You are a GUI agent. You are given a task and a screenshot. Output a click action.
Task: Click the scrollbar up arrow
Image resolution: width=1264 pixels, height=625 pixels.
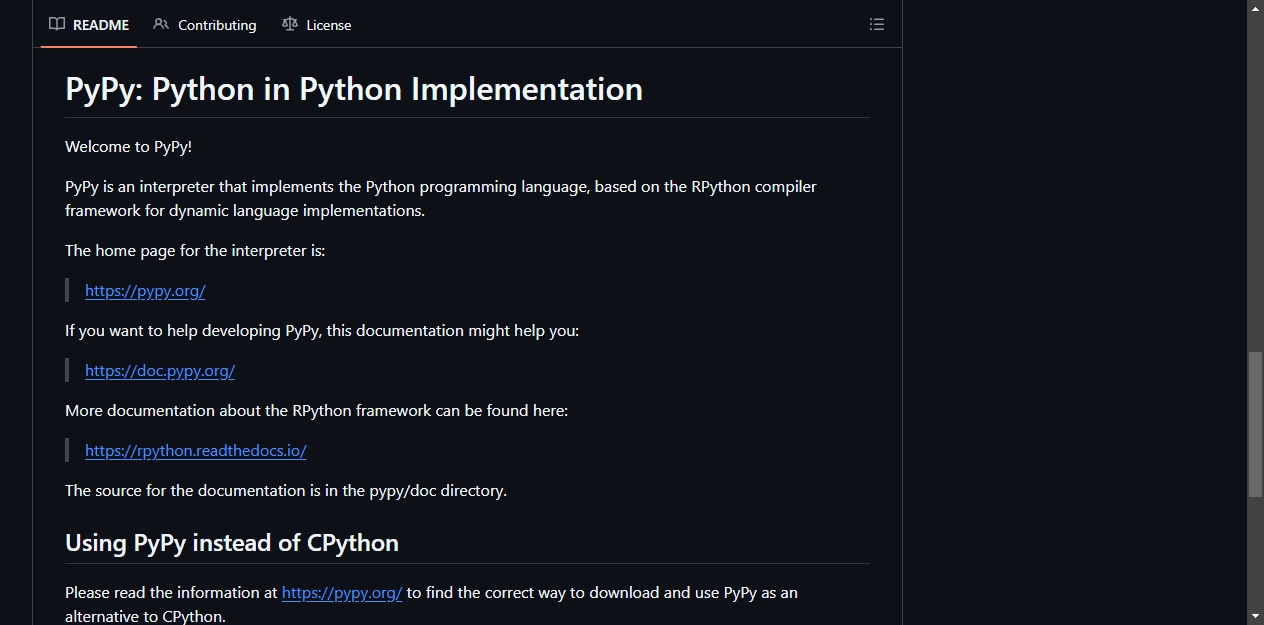(1255, 8)
